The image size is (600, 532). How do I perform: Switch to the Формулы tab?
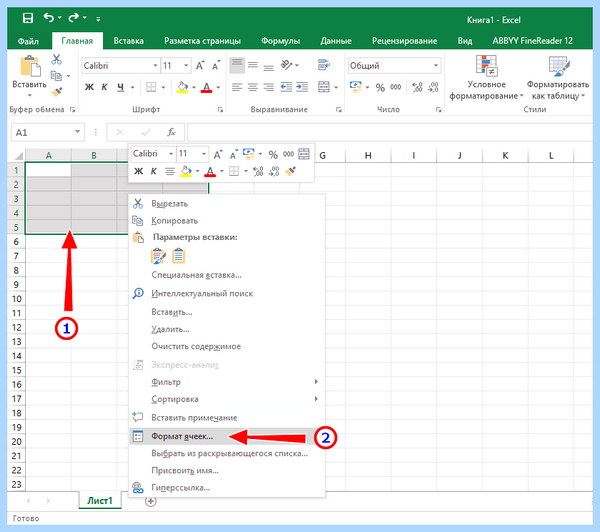click(x=280, y=41)
